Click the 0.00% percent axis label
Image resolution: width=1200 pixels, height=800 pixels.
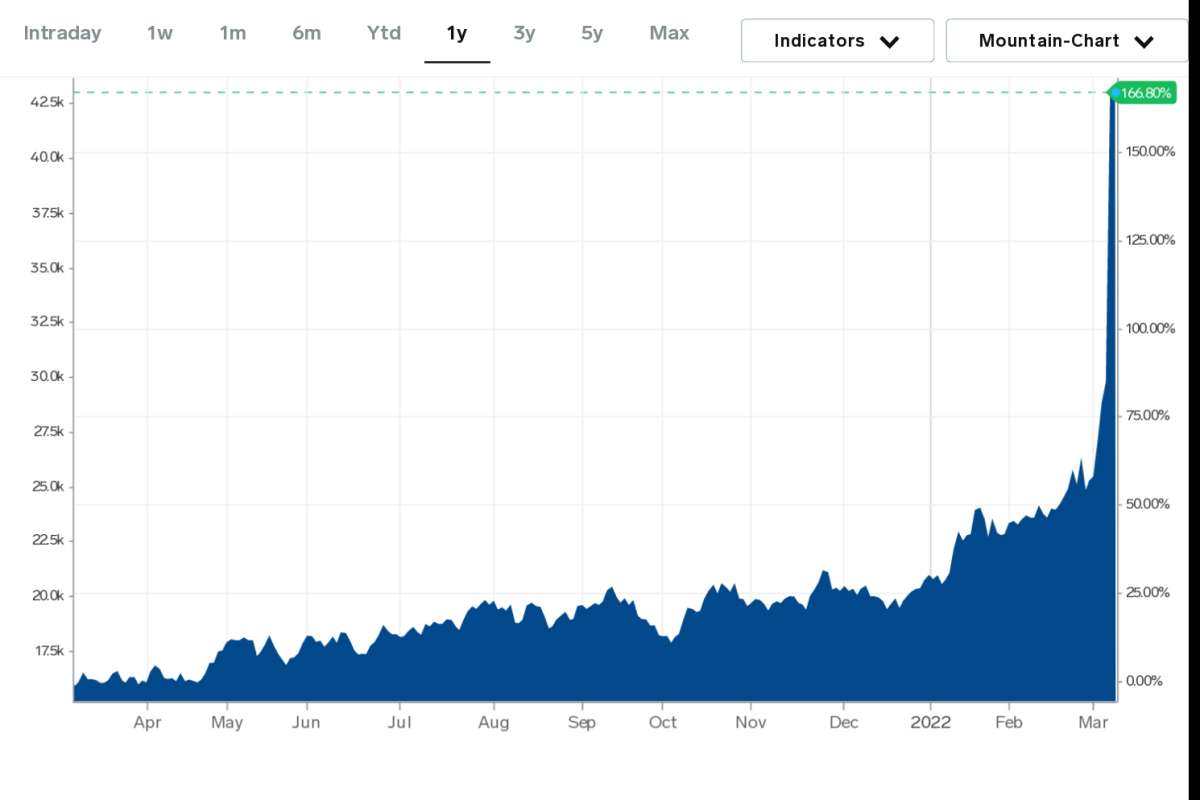pos(1143,681)
